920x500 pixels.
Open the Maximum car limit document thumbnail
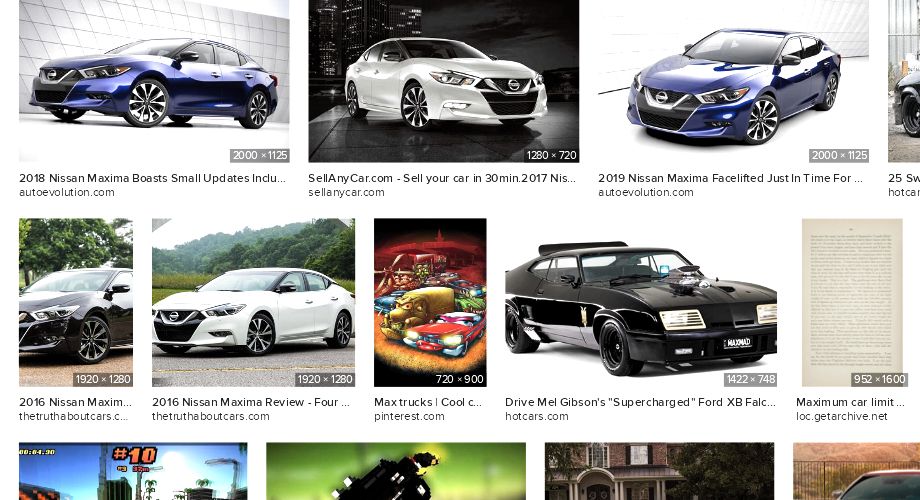[852, 302]
